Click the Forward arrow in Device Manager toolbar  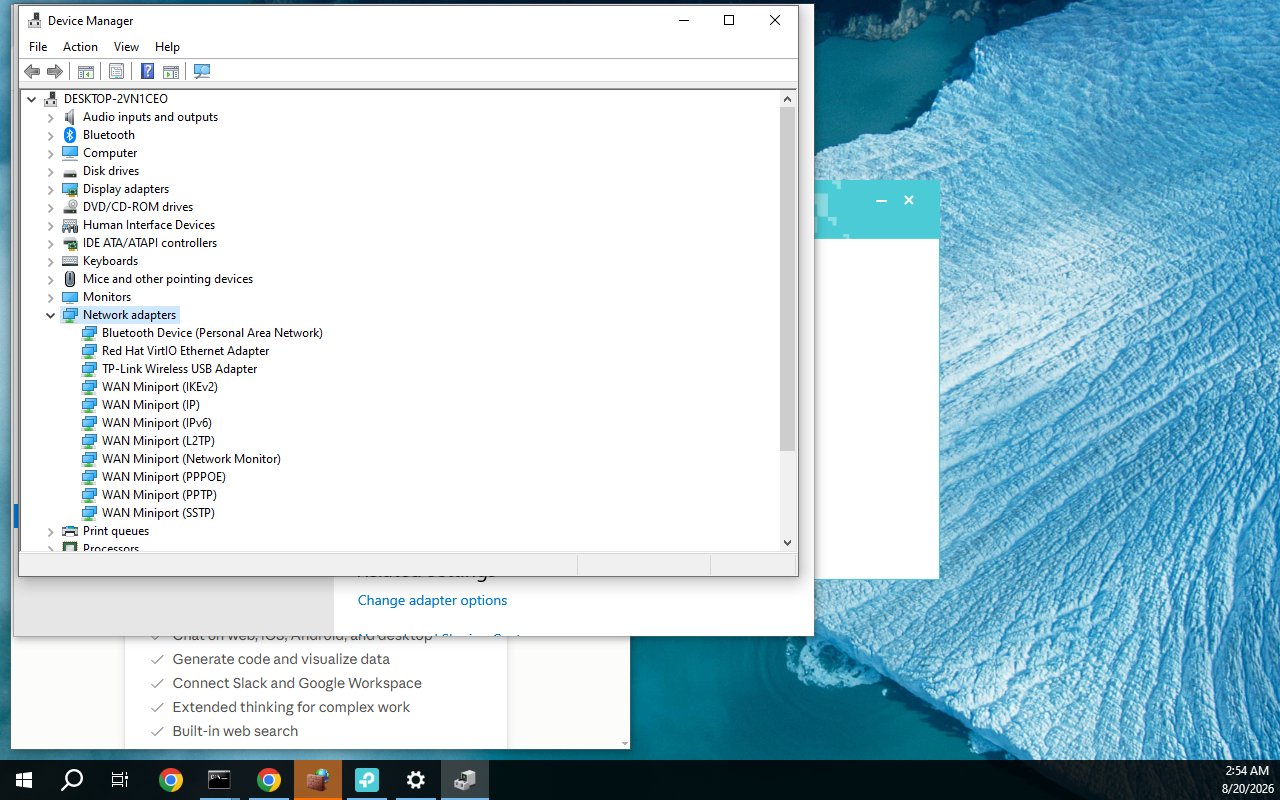coord(55,71)
